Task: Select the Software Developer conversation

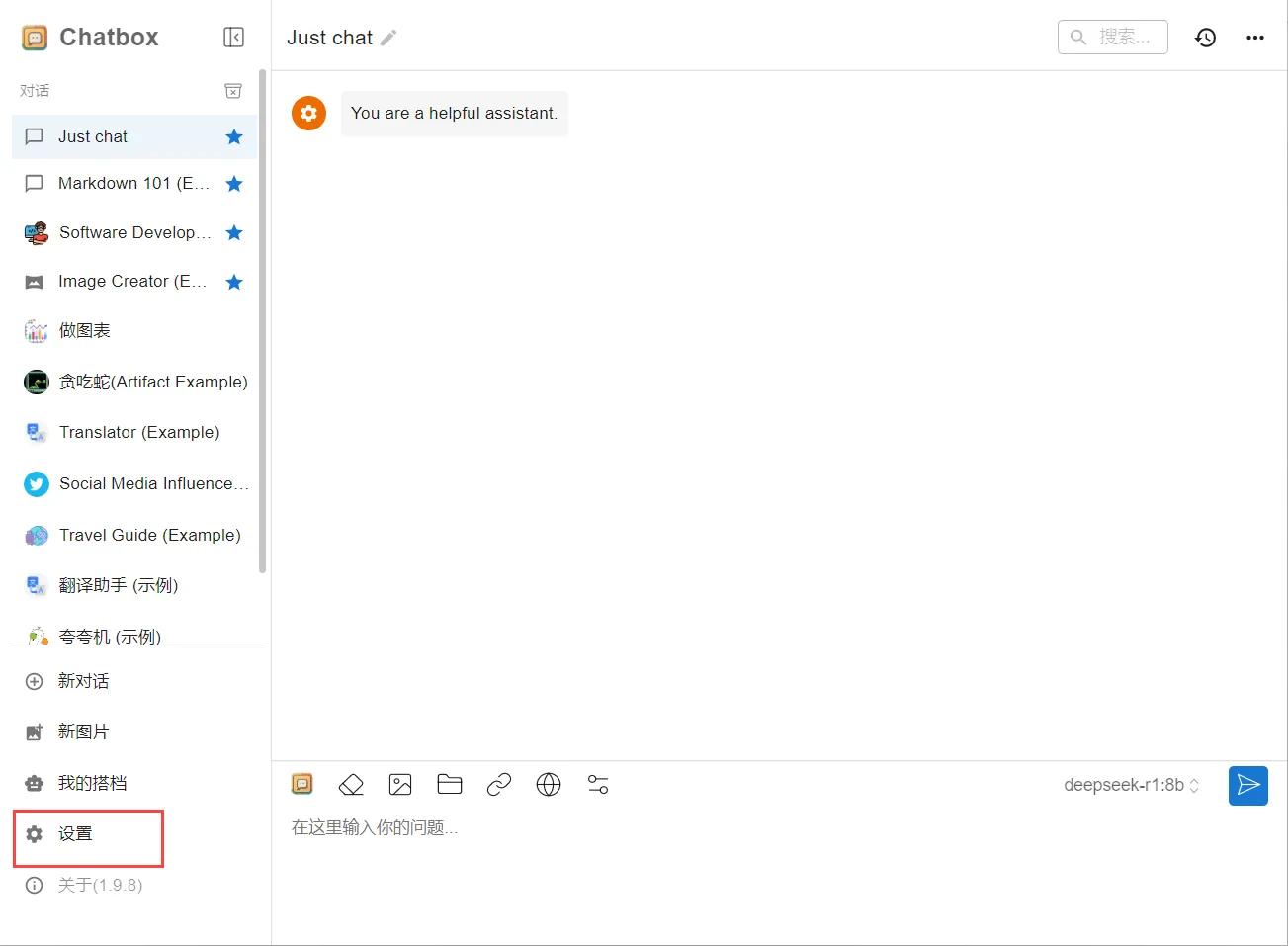Action: pos(134,233)
